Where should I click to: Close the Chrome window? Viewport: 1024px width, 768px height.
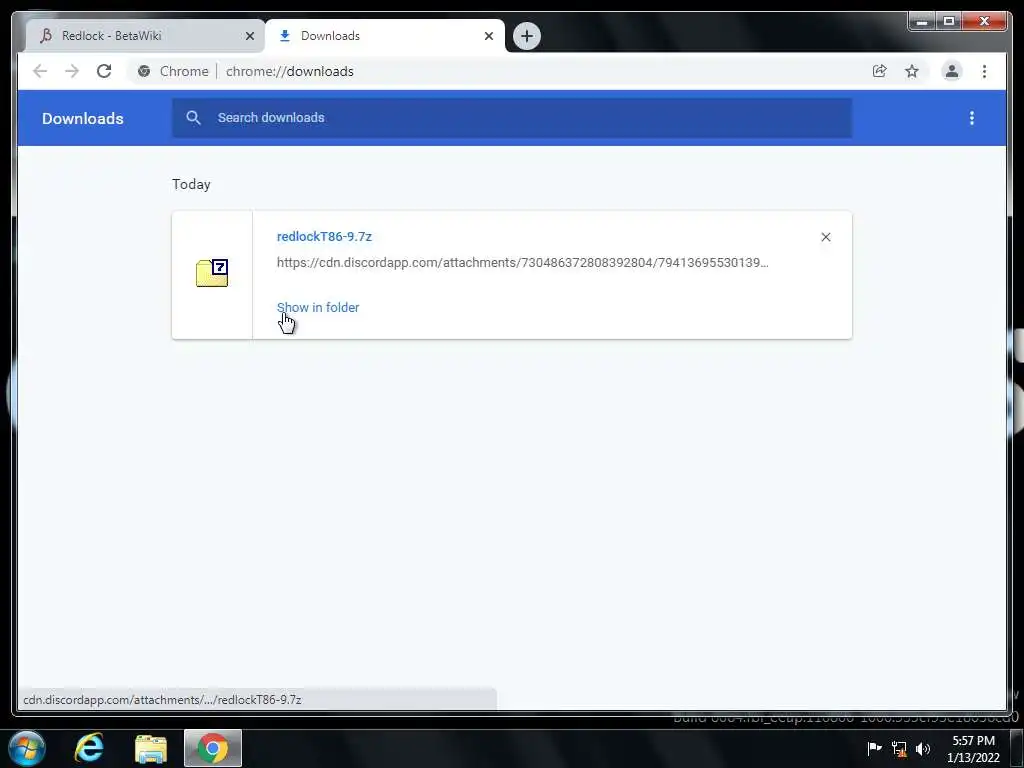[985, 22]
